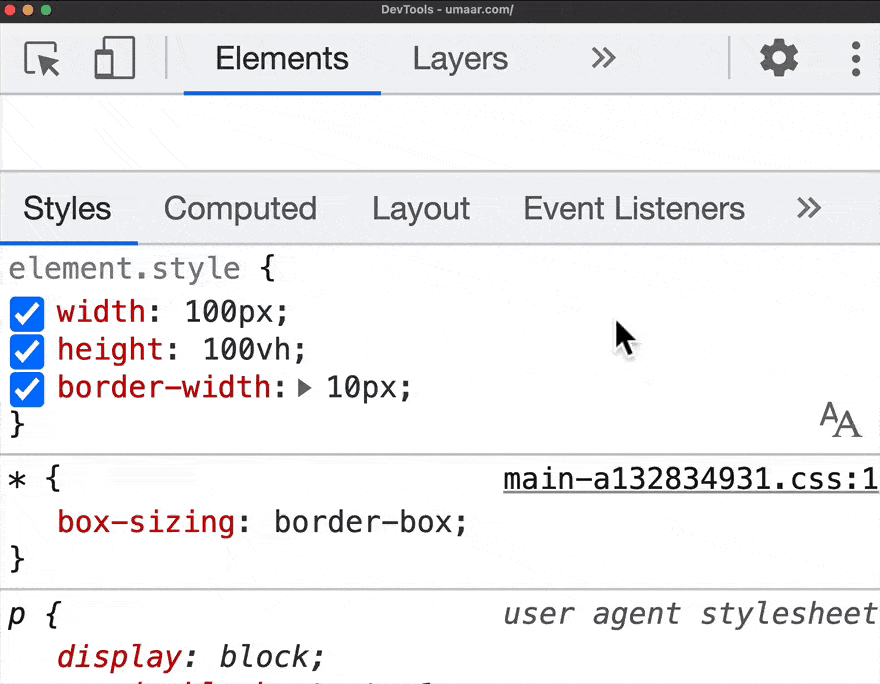Show more sidebar tabs after Event Listeners
This screenshot has width=880, height=684.
point(809,208)
